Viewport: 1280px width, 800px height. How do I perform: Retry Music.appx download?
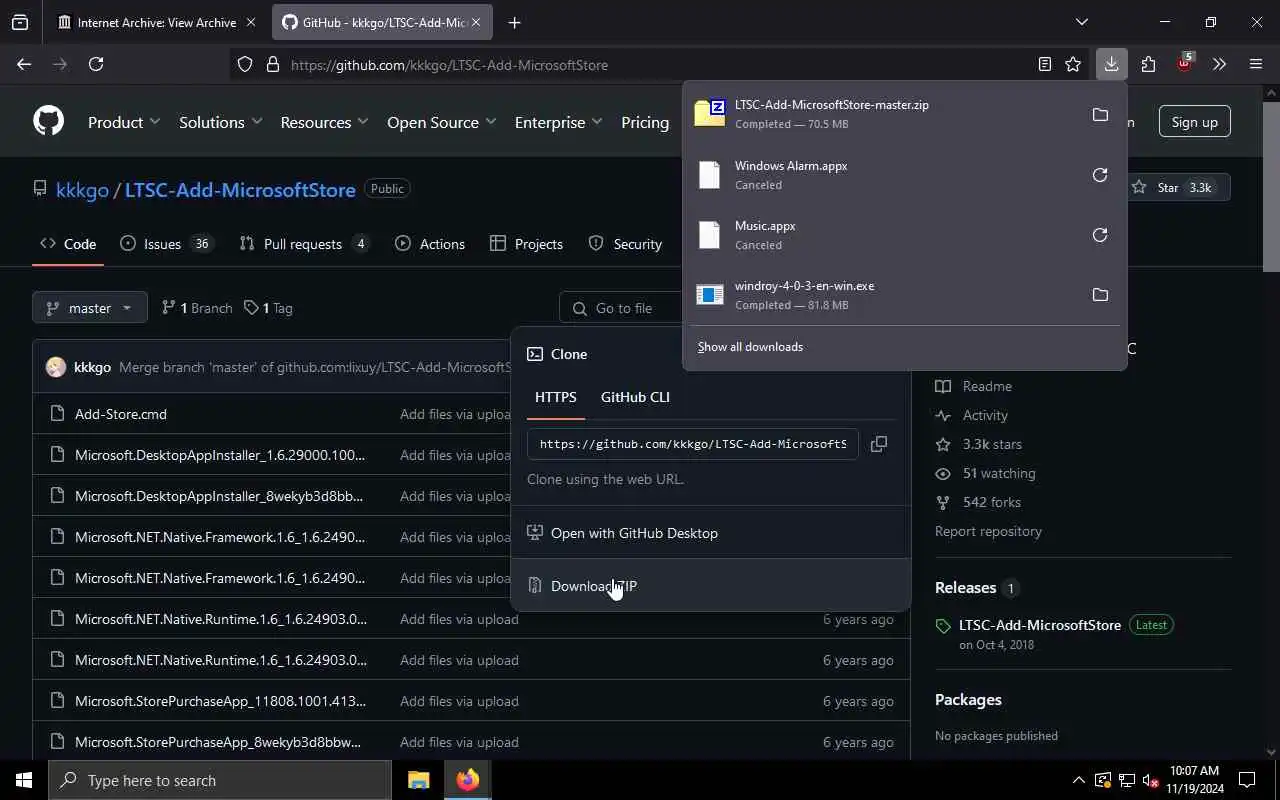click(x=1100, y=235)
